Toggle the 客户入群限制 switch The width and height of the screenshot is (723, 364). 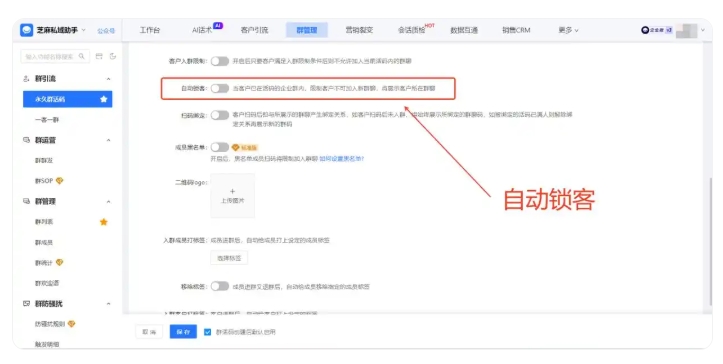click(x=220, y=61)
